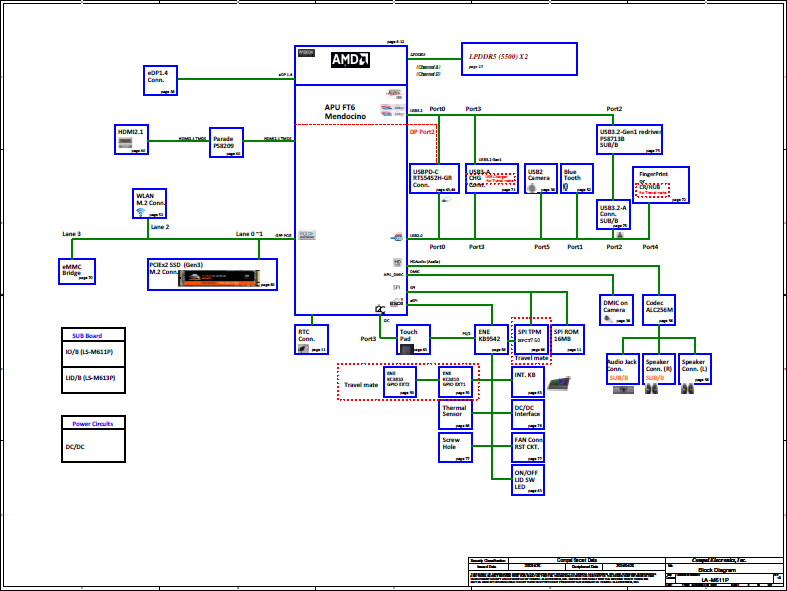Select the Codec ALC256M block

[x=657, y=311]
